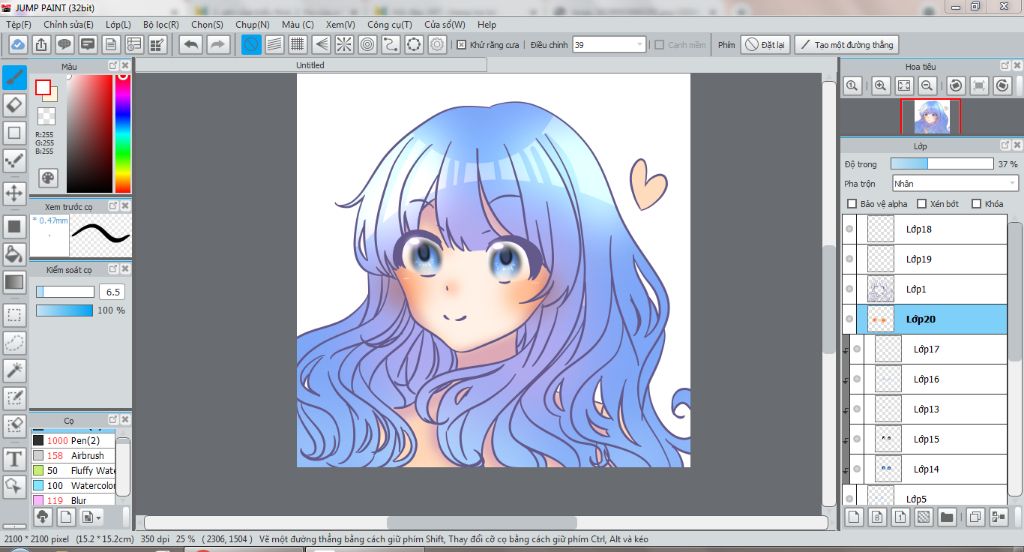Image resolution: width=1024 pixels, height=552 pixels.
Task: Select the Bucket fill tool
Action: click(14, 254)
